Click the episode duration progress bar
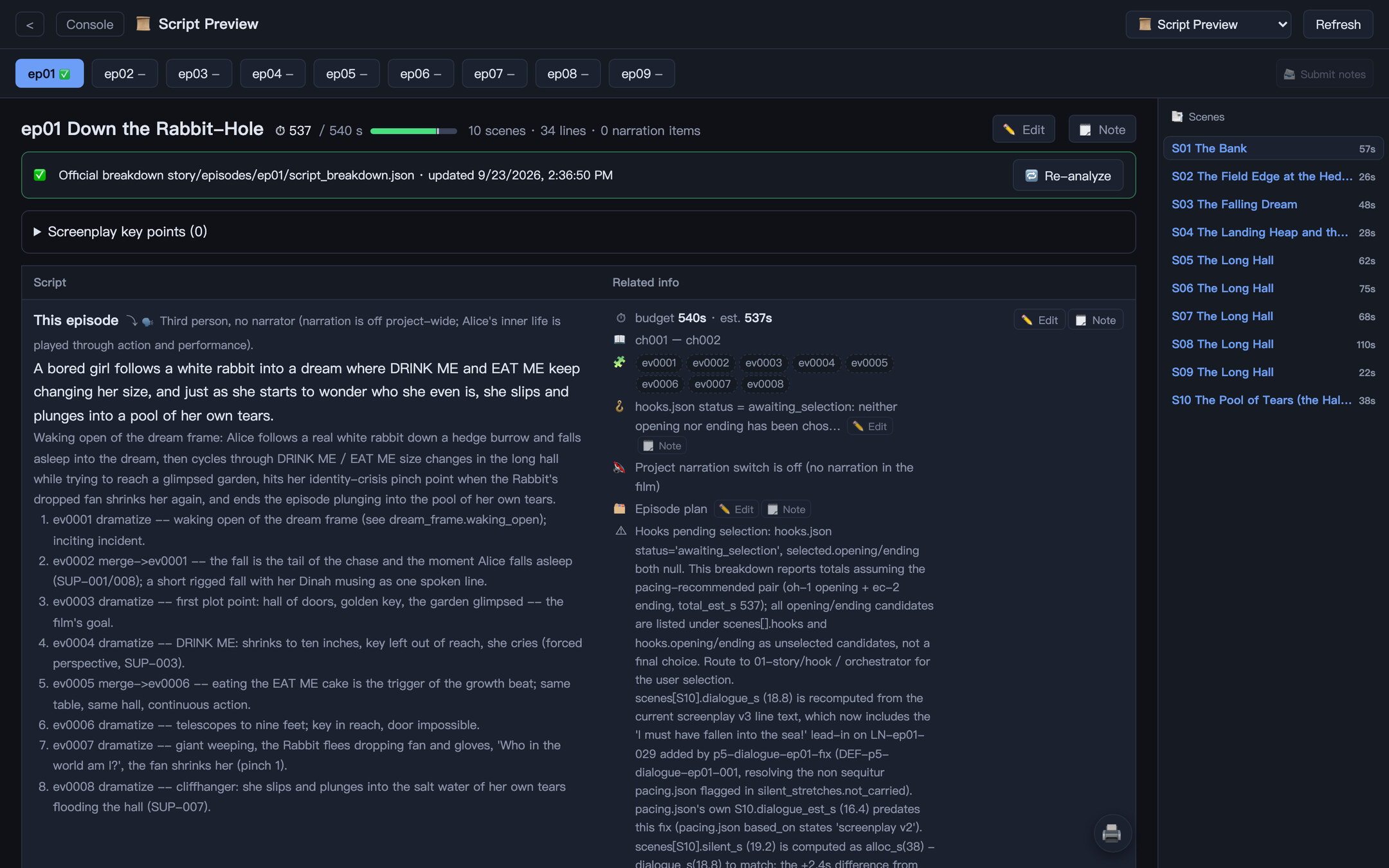 [x=413, y=131]
